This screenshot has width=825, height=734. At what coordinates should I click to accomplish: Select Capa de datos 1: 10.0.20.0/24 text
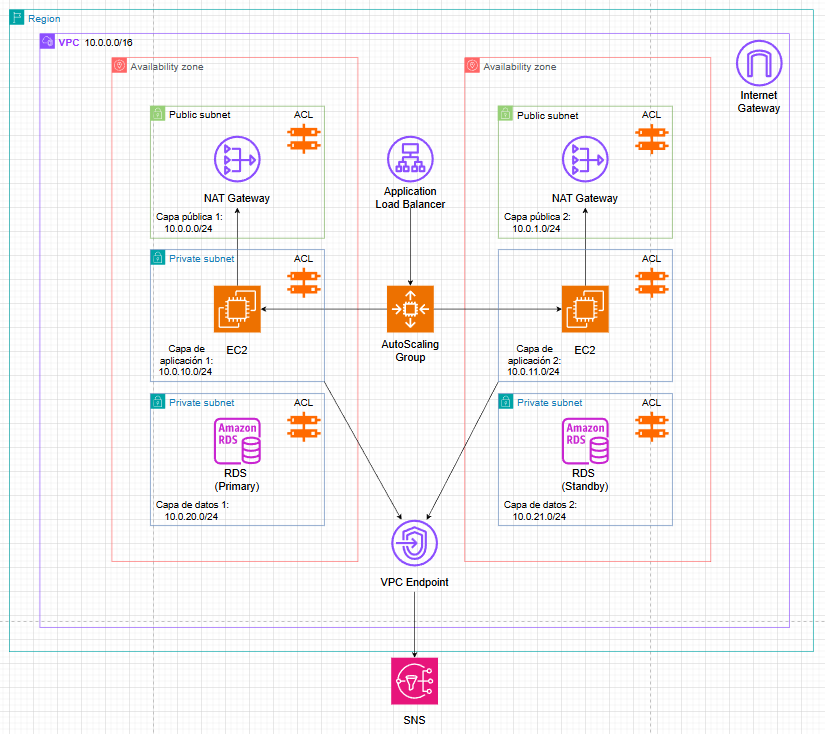[192, 510]
